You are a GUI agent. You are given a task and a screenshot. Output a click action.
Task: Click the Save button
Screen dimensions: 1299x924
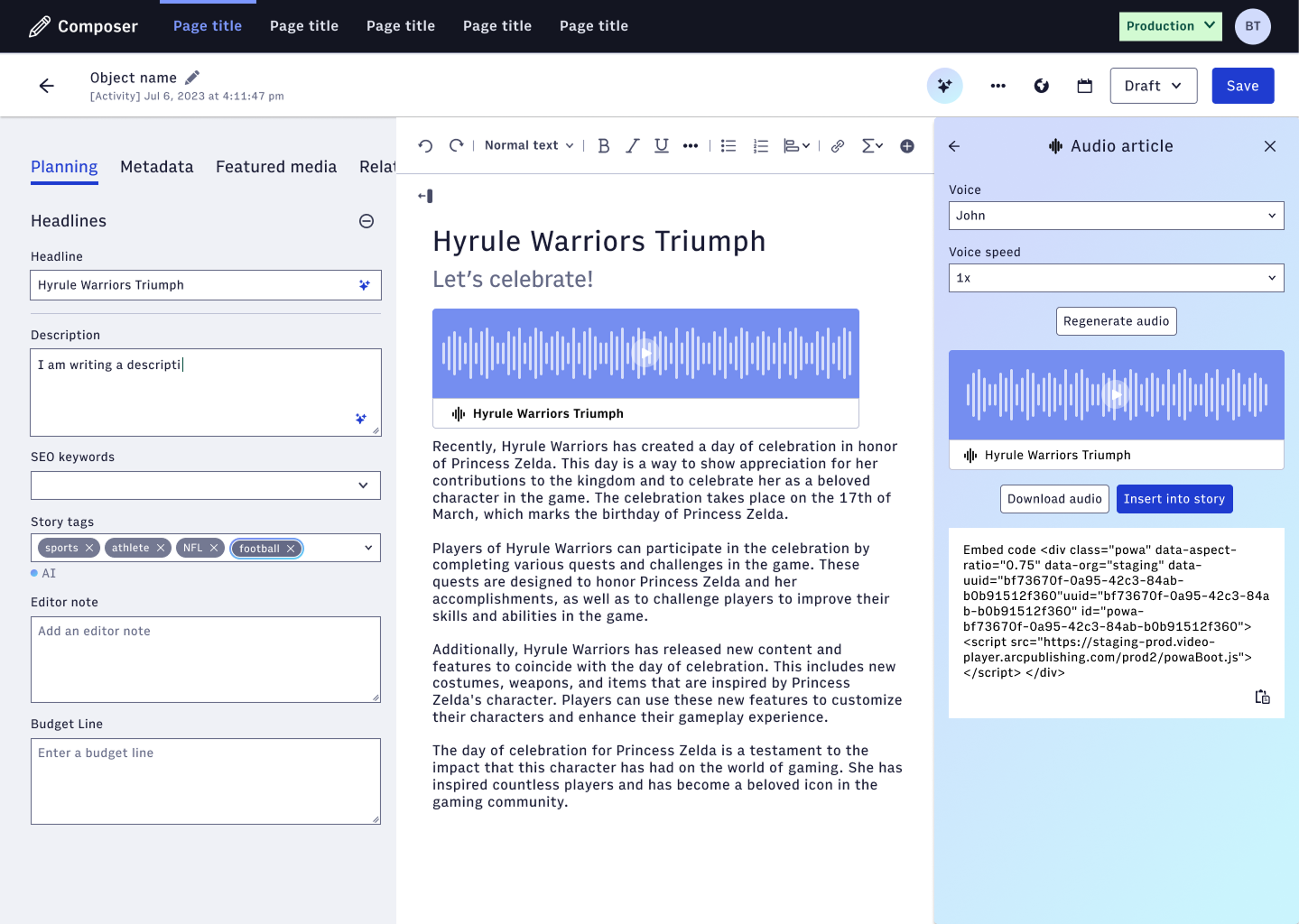(x=1243, y=86)
